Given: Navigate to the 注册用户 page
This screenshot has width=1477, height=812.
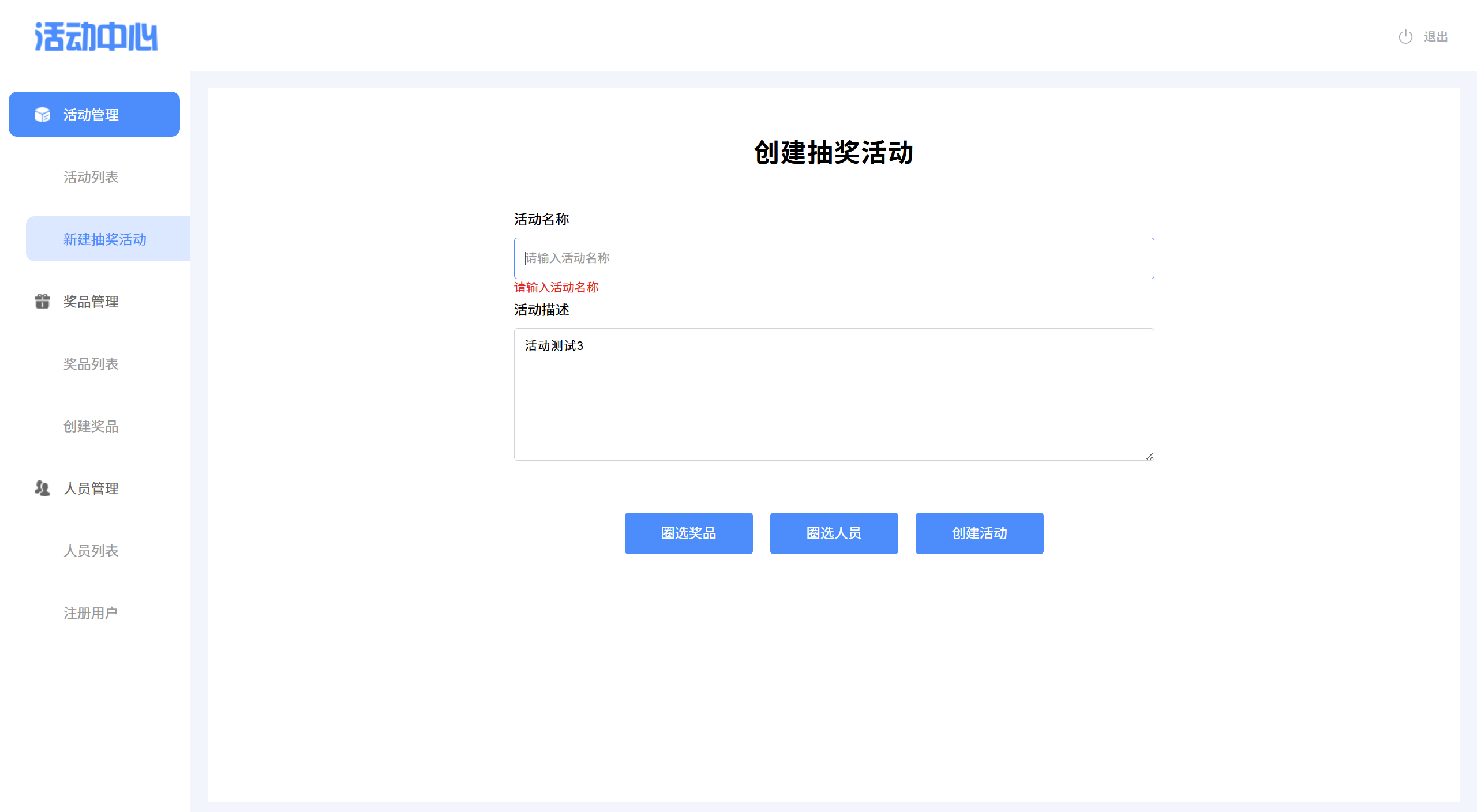Looking at the screenshot, I should [91, 613].
